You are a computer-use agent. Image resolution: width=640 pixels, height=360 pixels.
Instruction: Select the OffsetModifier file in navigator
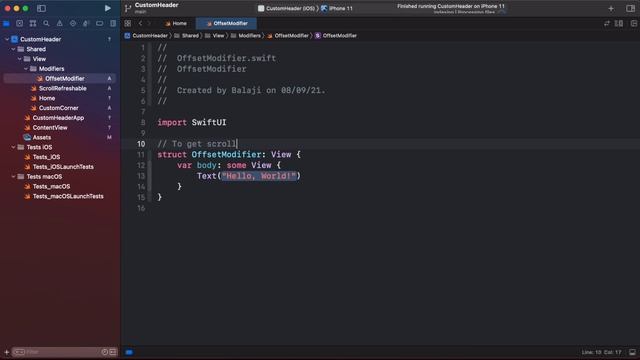[x=60, y=78]
